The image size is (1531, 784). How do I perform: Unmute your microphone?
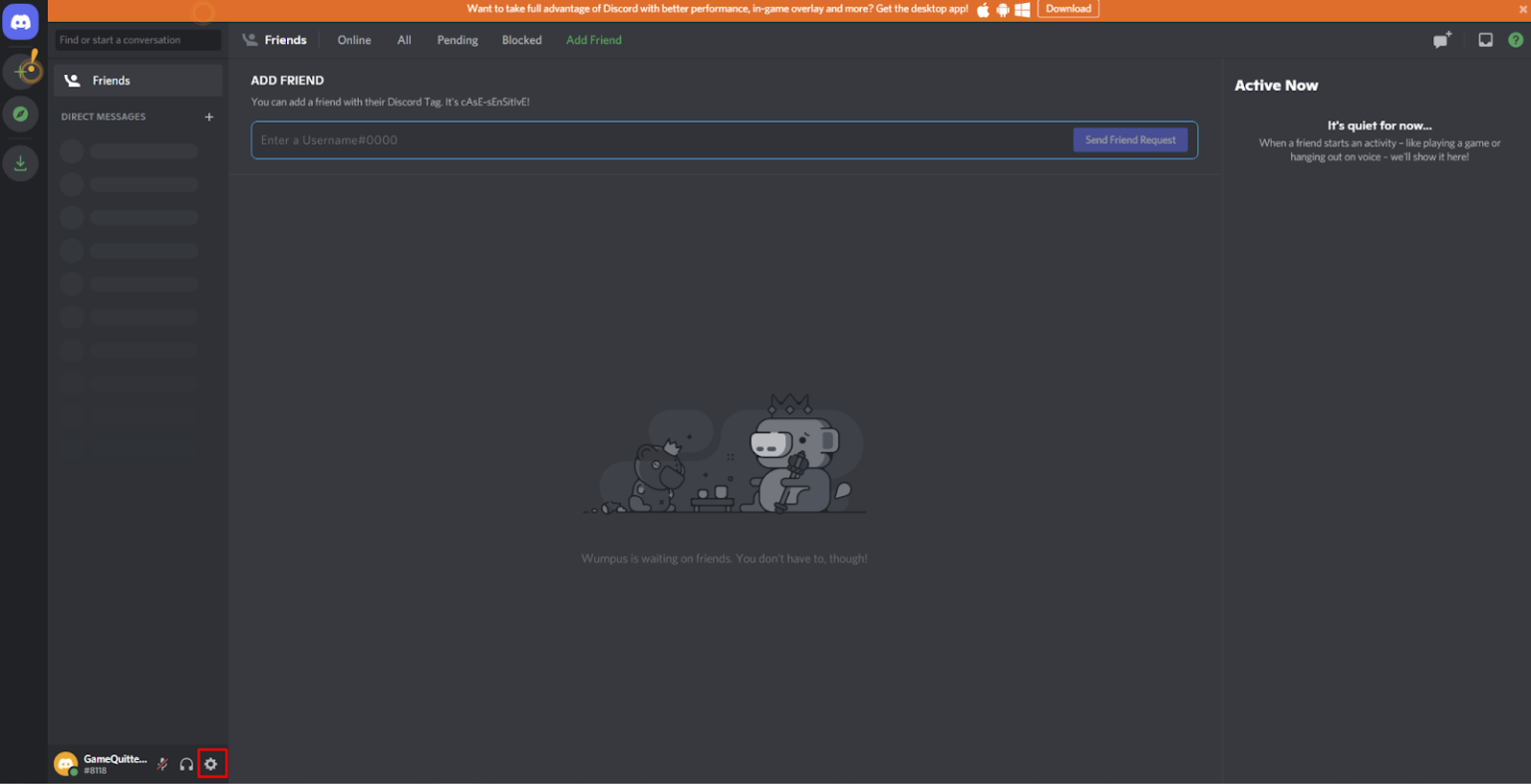pos(161,763)
